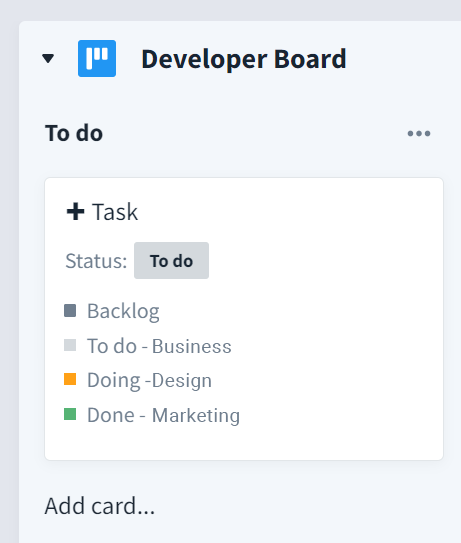
Task: Click the orange Doing color square
Action: [70, 379]
